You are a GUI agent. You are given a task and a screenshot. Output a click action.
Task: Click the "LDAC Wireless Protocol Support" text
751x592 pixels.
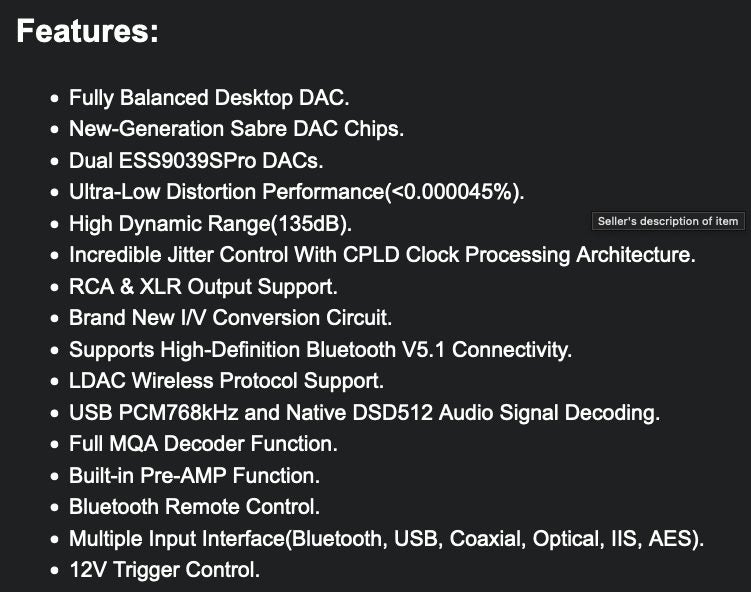coord(226,381)
